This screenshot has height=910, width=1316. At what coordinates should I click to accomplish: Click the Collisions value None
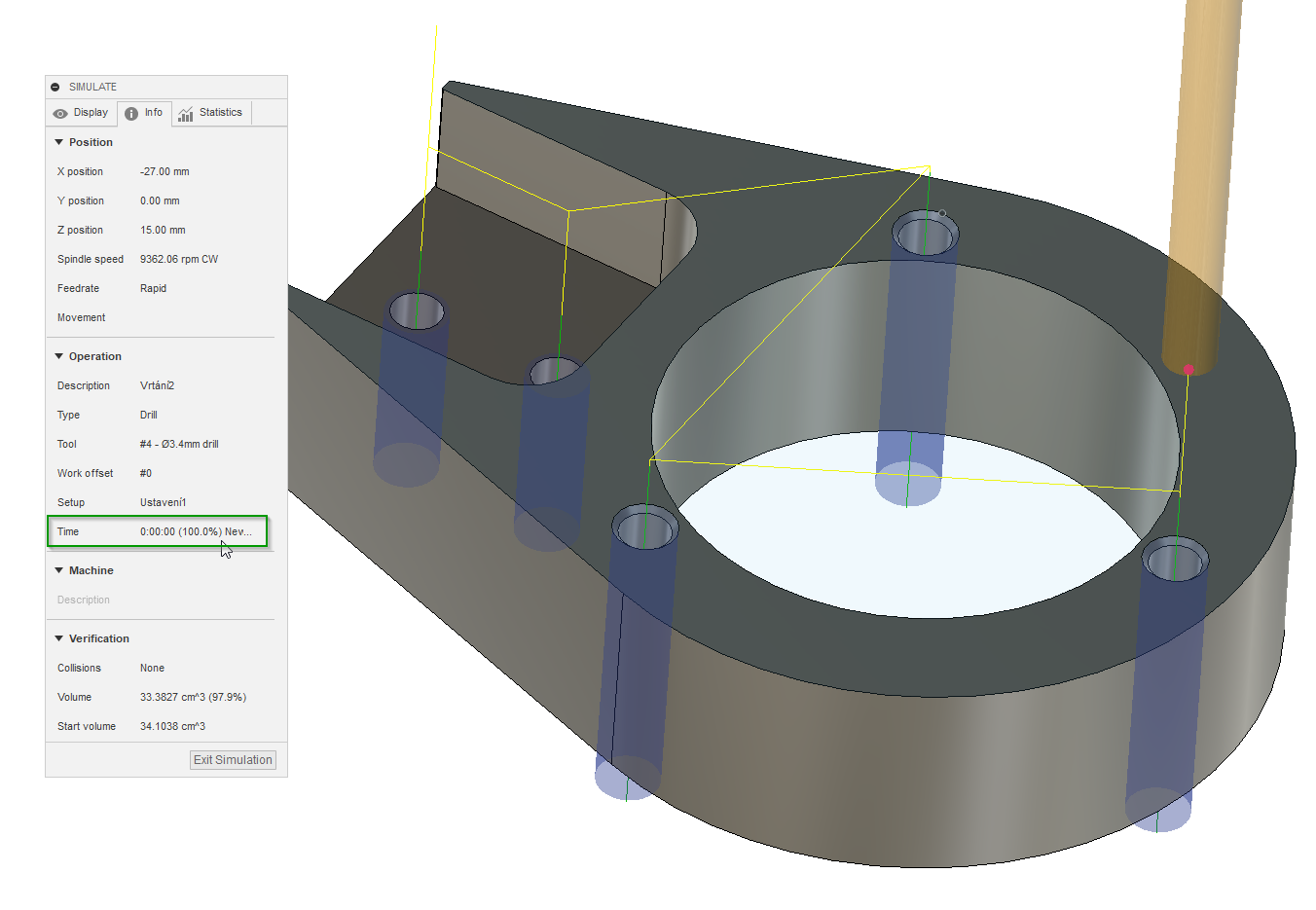(152, 668)
